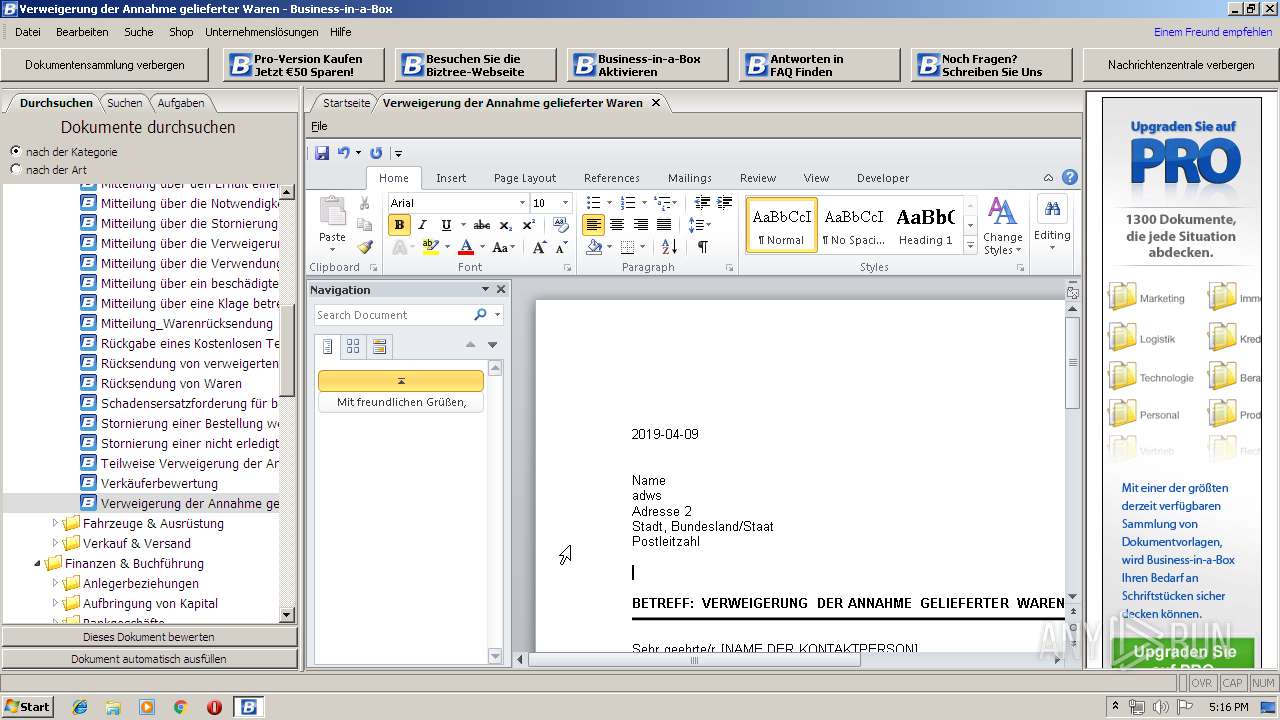The height and width of the screenshot is (720, 1280).
Task: Apply the Normal style
Action: tap(781, 224)
